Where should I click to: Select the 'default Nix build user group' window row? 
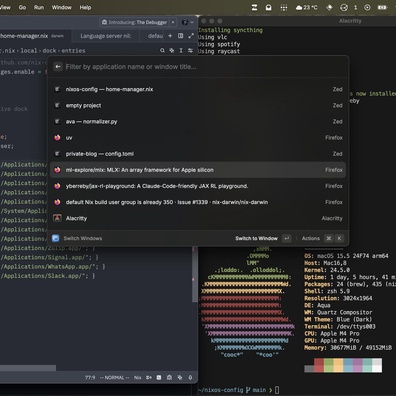coord(198,202)
